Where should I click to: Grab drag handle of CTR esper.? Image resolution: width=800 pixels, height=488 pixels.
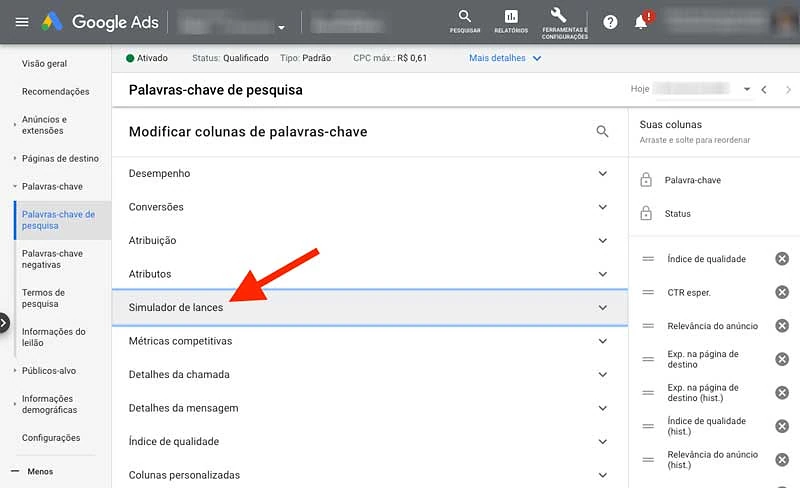(648, 292)
